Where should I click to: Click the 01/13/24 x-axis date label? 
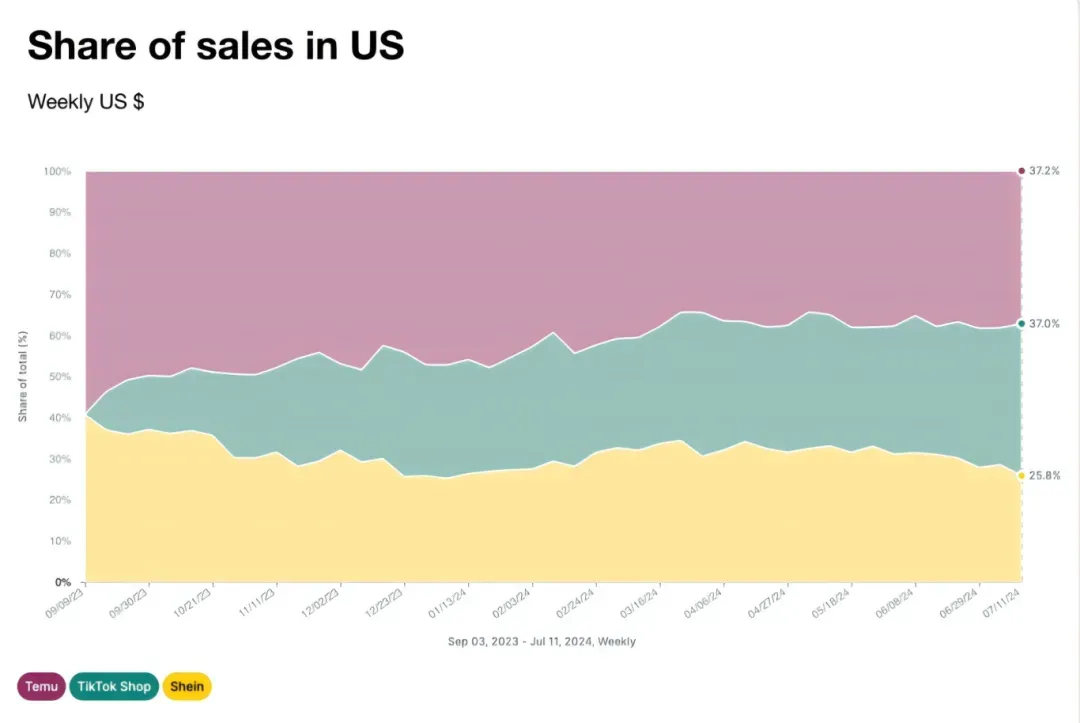click(448, 602)
